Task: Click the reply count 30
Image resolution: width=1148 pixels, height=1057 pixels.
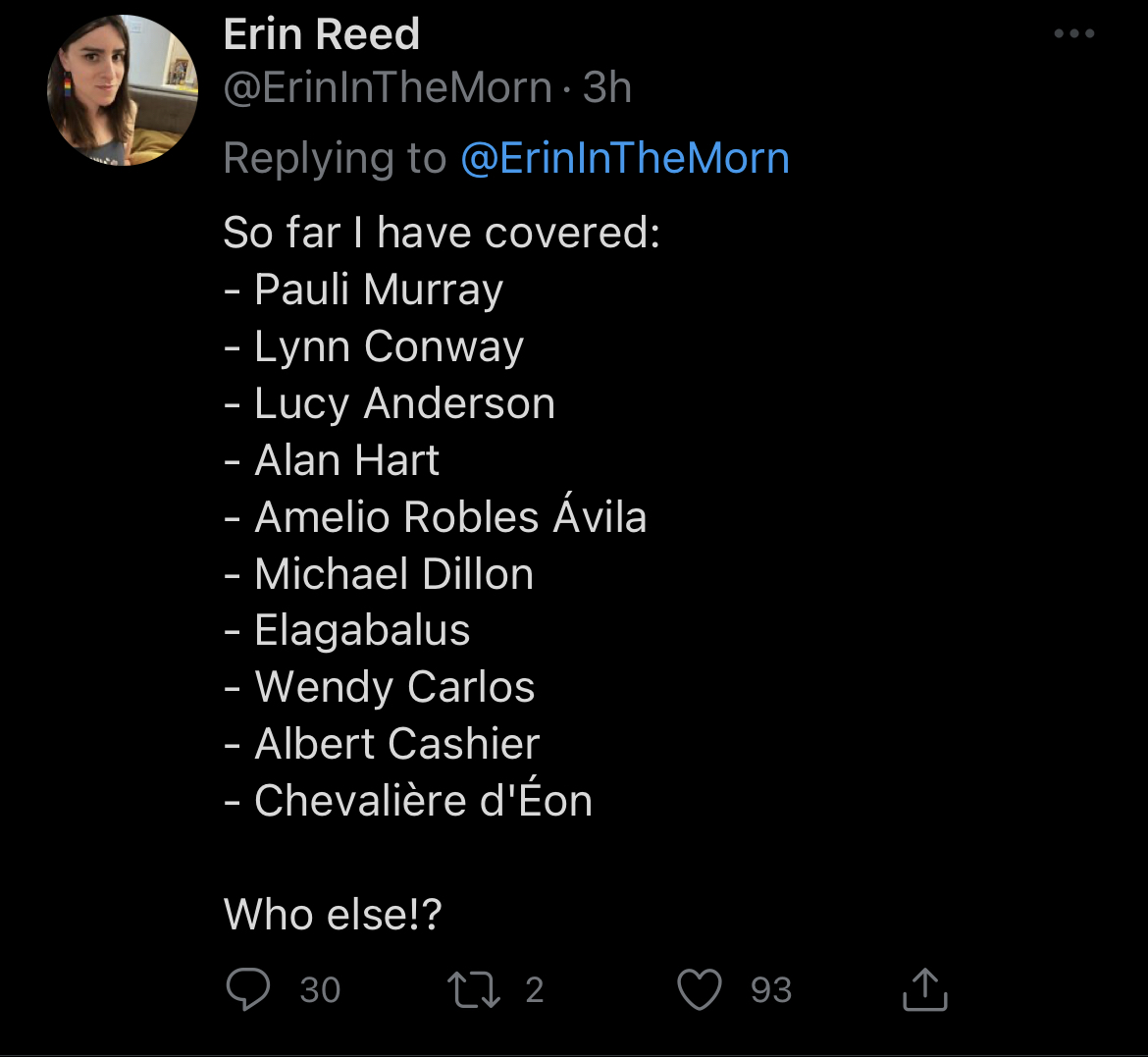Action: (320, 990)
